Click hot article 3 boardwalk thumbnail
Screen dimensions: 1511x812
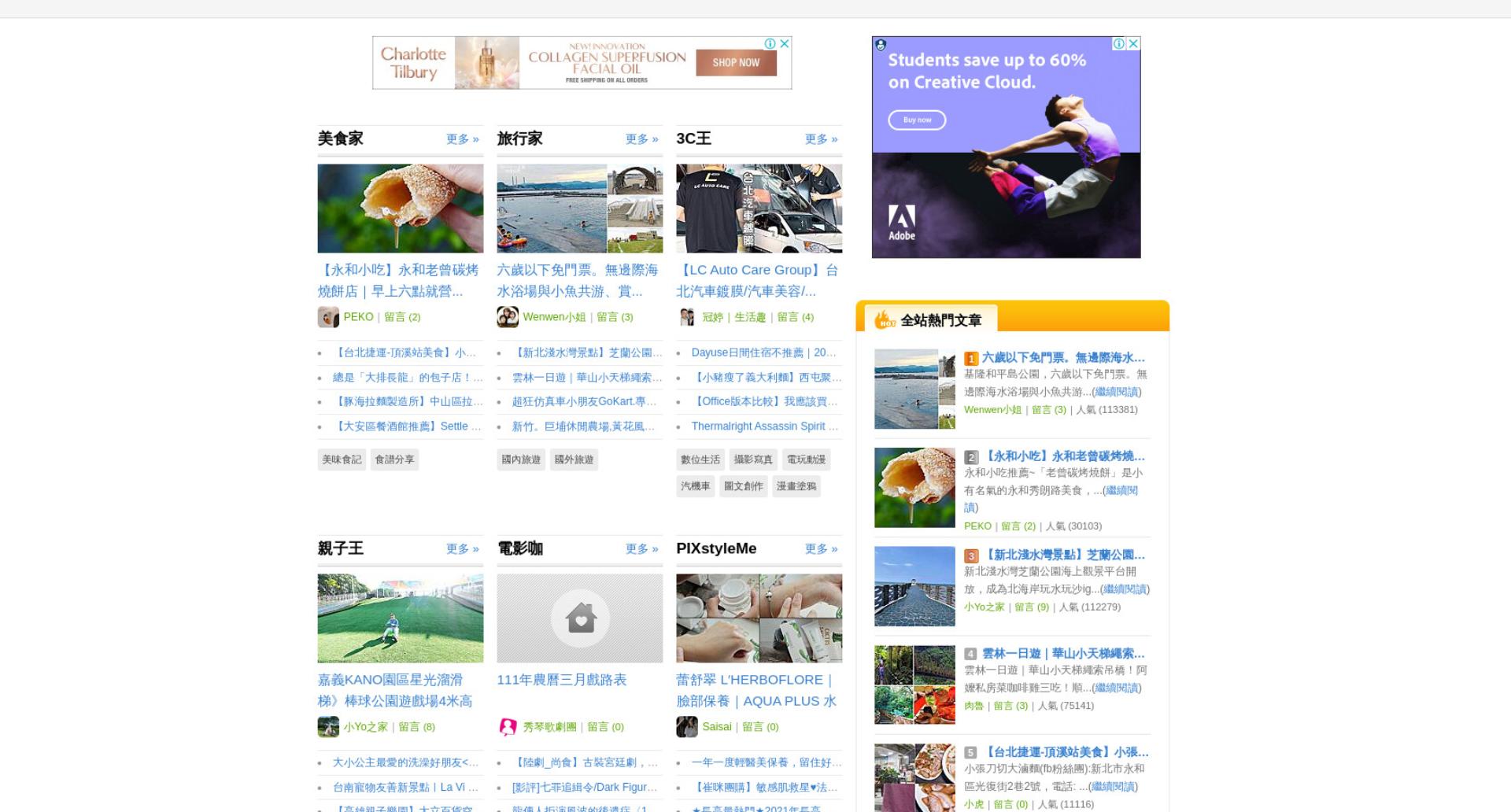click(914, 587)
